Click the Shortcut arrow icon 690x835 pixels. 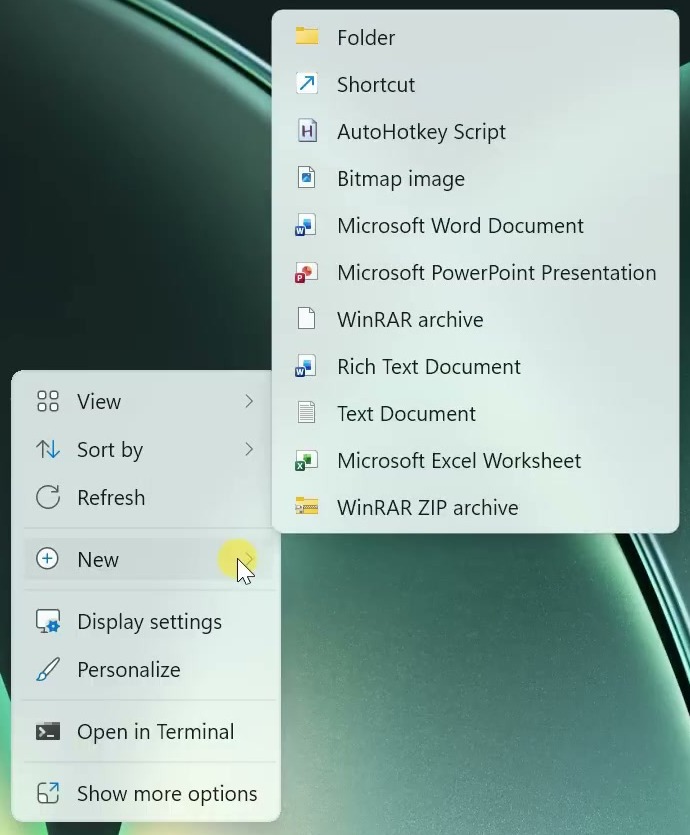click(307, 84)
